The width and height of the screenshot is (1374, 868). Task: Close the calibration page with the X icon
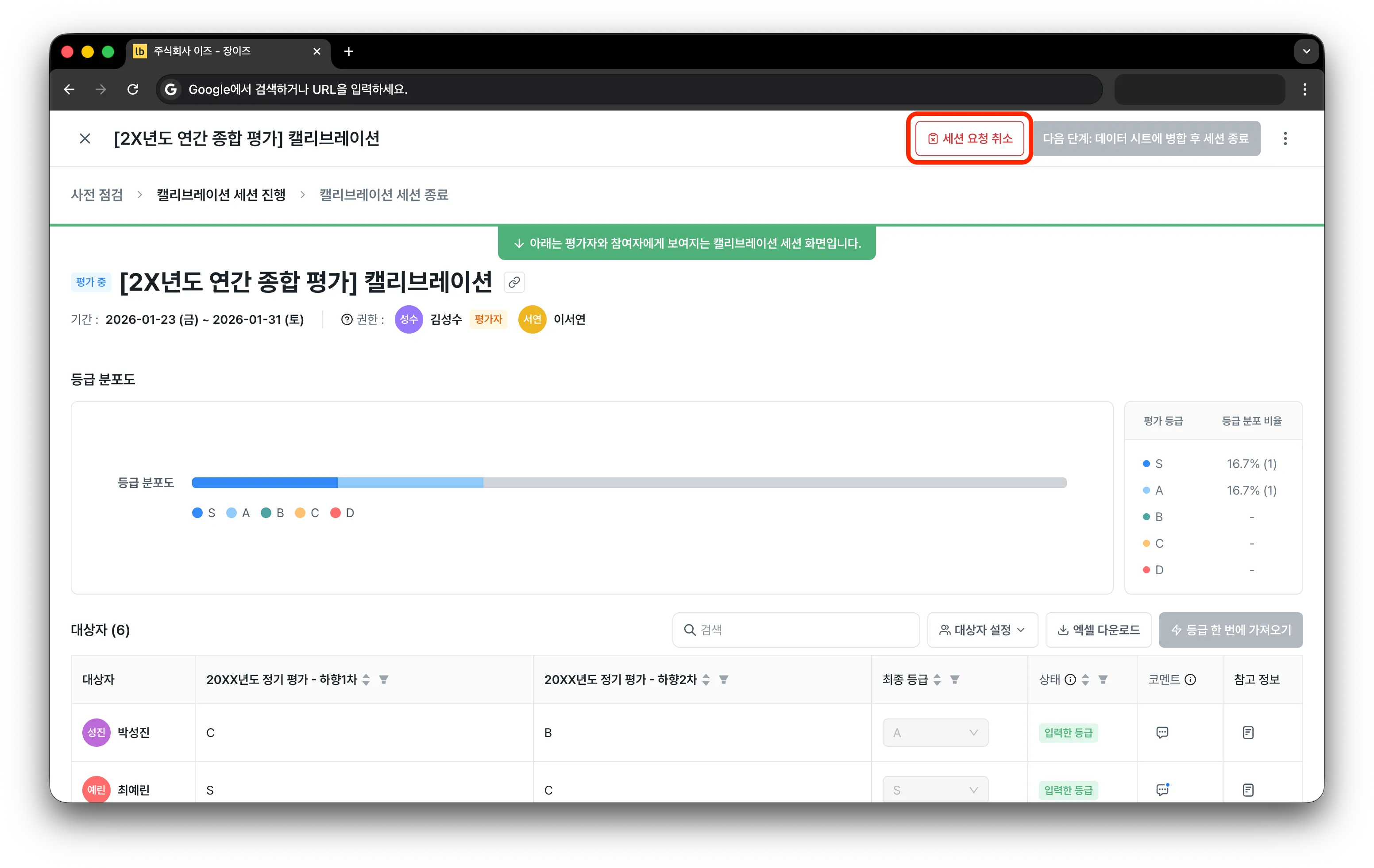pos(85,138)
